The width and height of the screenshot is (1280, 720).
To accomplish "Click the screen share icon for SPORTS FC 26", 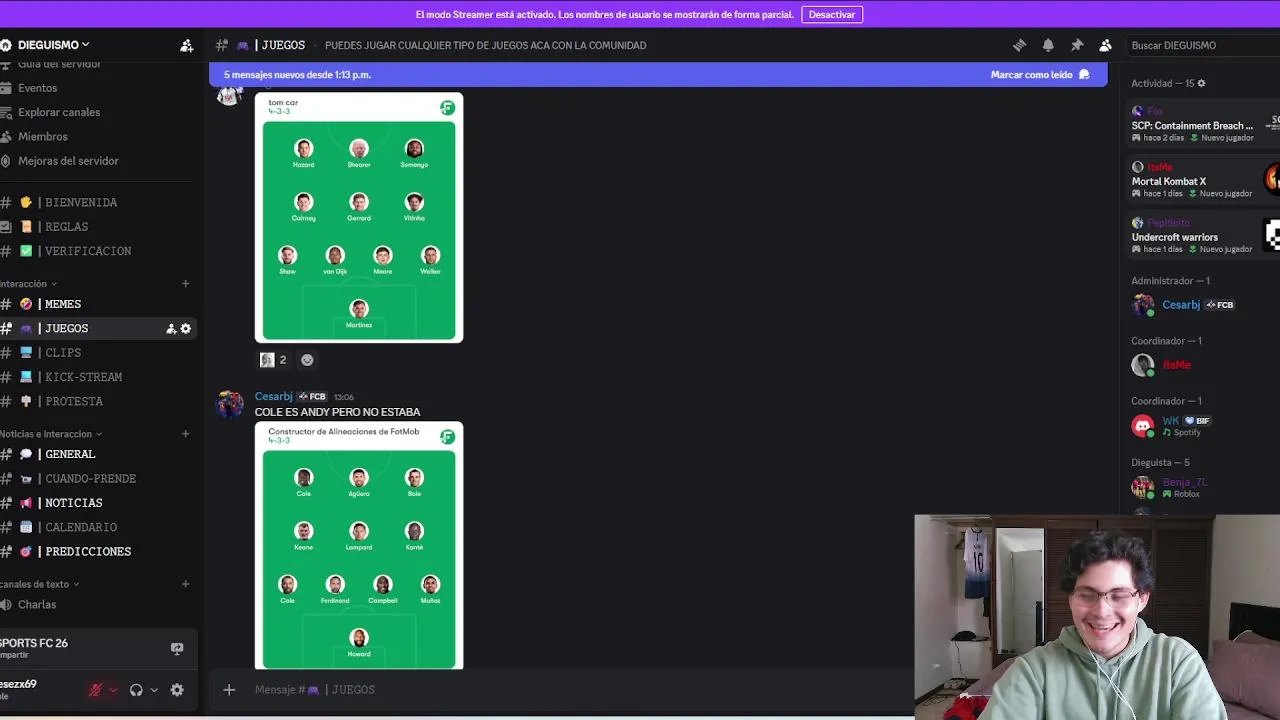I will pyautogui.click(x=177, y=648).
